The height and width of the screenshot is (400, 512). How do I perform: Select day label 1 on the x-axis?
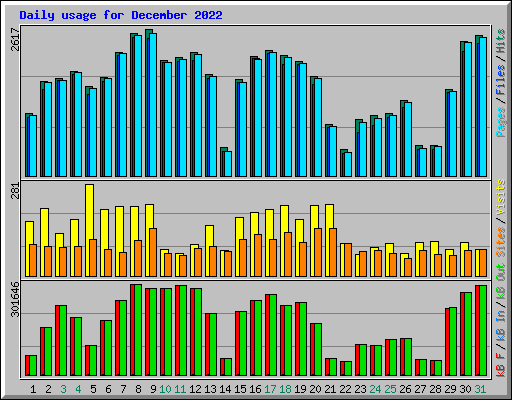coord(33,389)
